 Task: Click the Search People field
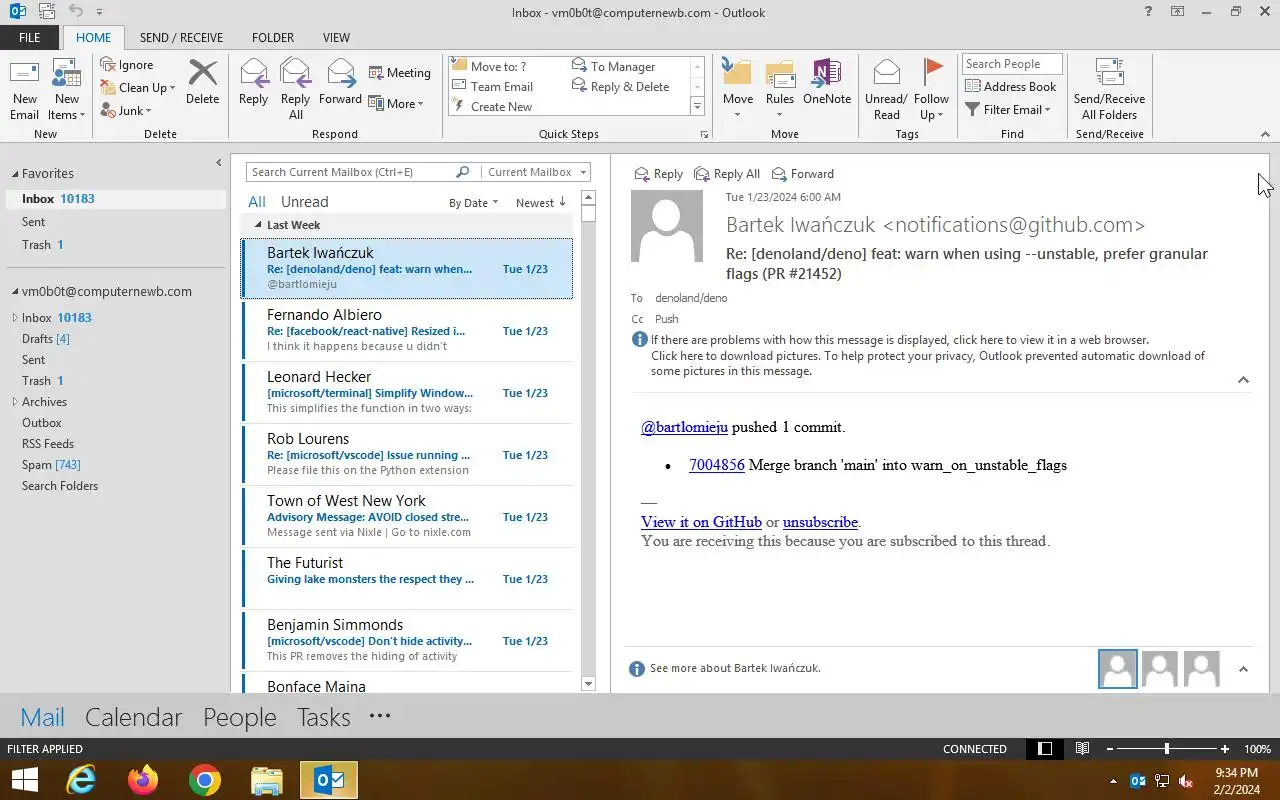(x=1012, y=64)
